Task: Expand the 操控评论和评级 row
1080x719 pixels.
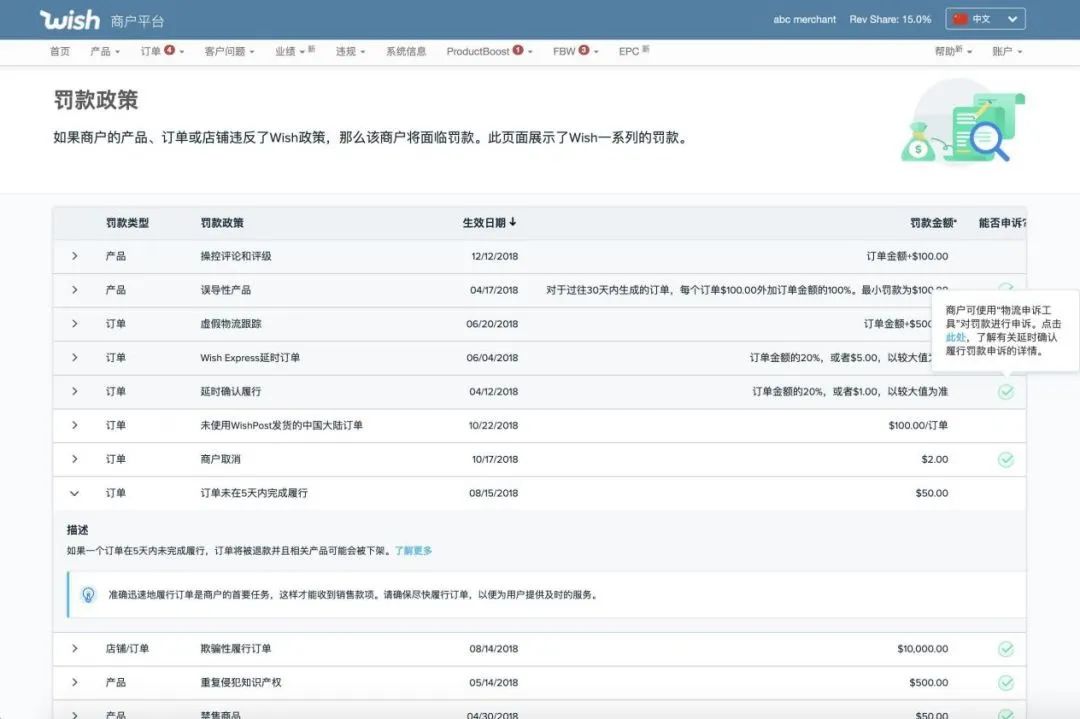Action: pos(74,256)
